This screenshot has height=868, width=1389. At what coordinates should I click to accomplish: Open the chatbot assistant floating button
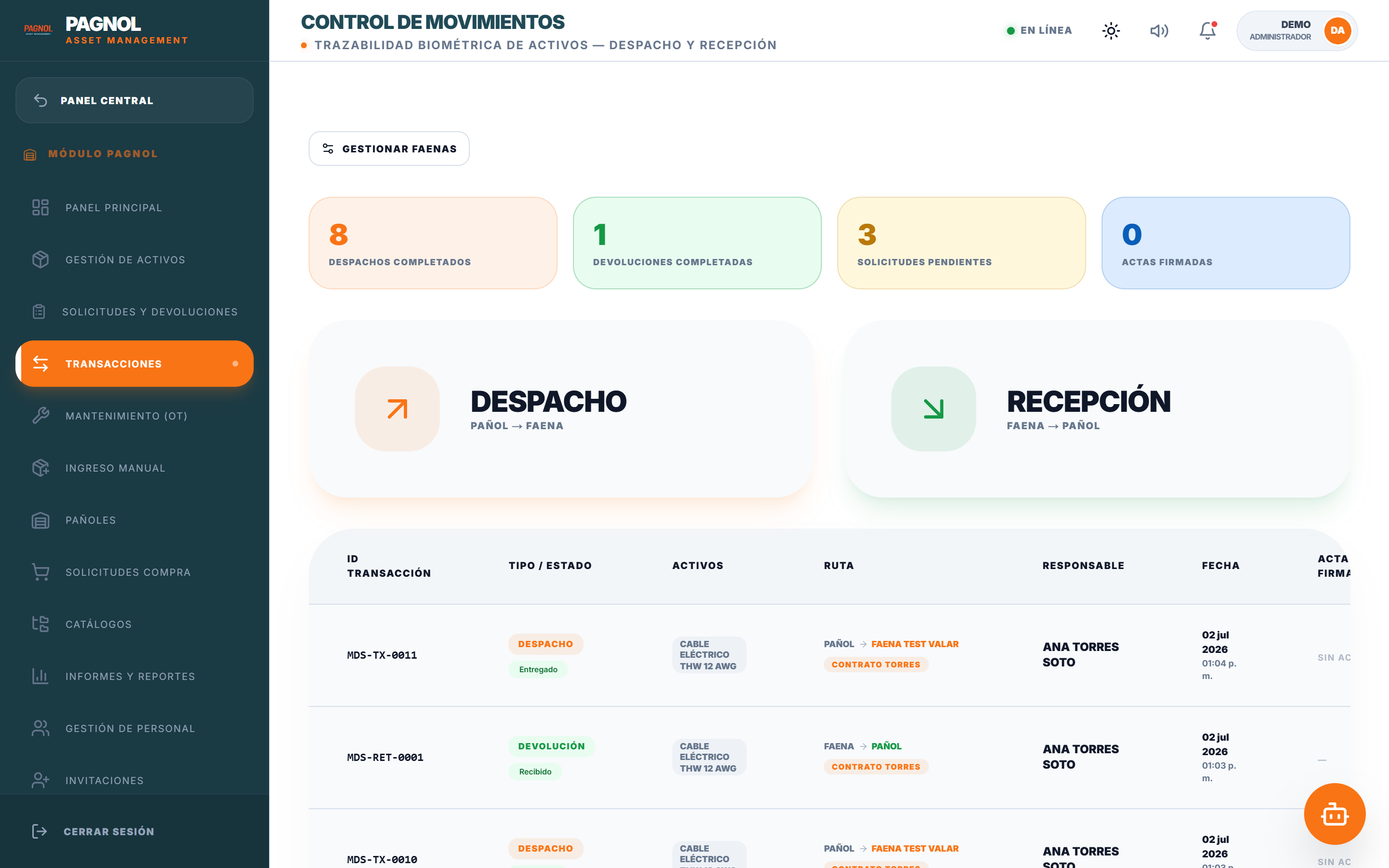pyautogui.click(x=1335, y=814)
